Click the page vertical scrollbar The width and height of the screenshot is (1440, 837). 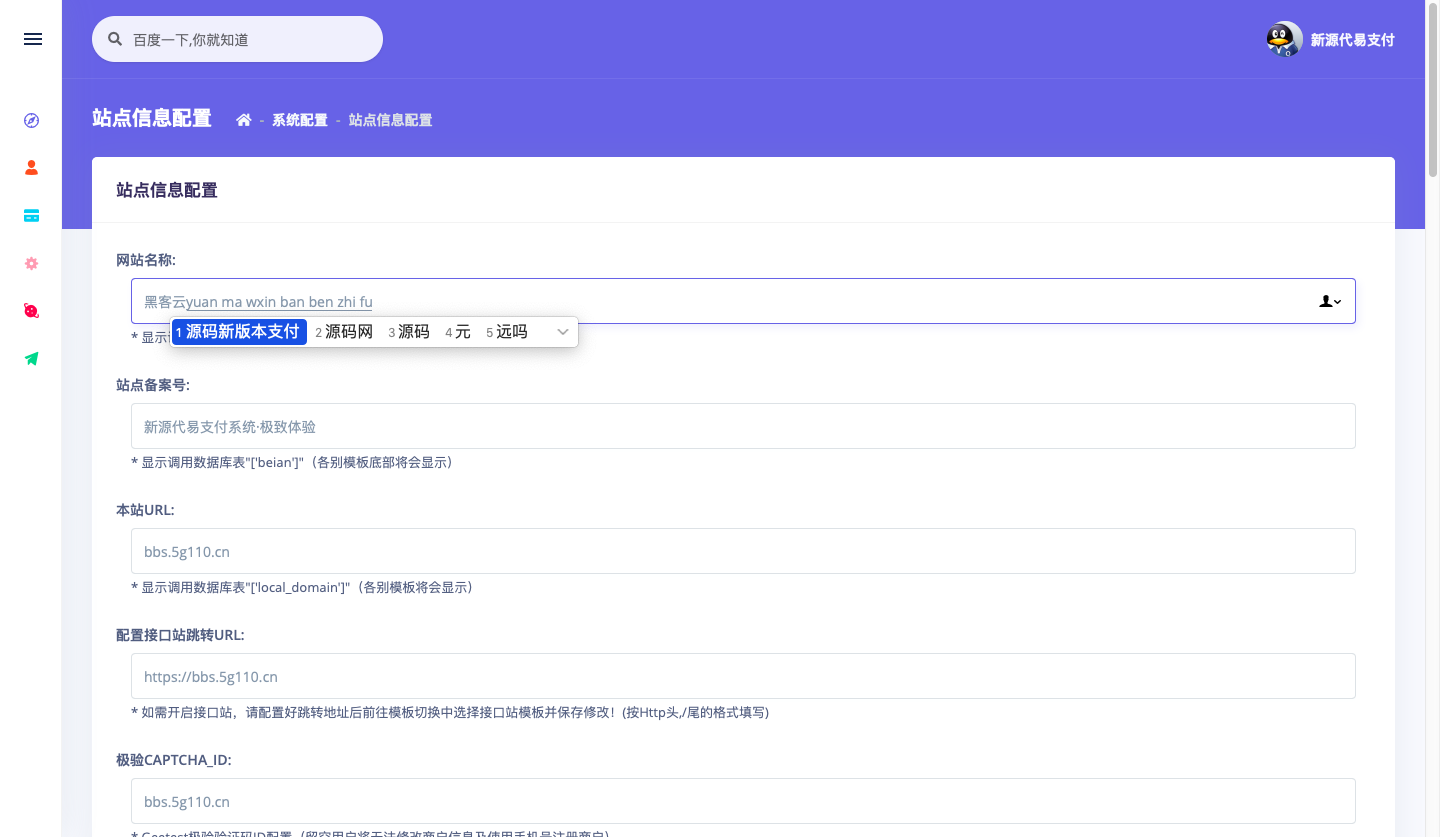point(1432,90)
